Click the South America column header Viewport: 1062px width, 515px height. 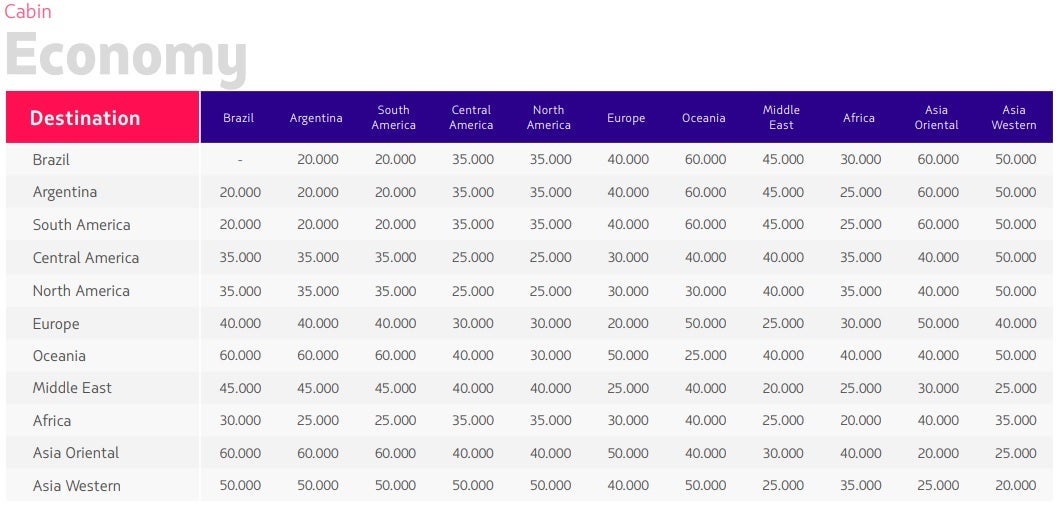point(394,117)
